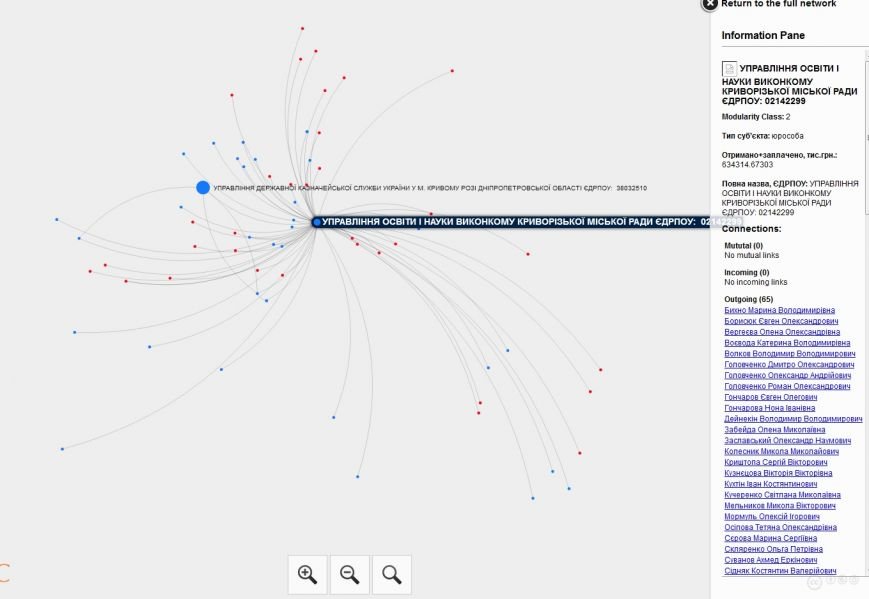Open link Головченко Дмитро Олександрович
The height and width of the screenshot is (599, 869).
coord(789,365)
